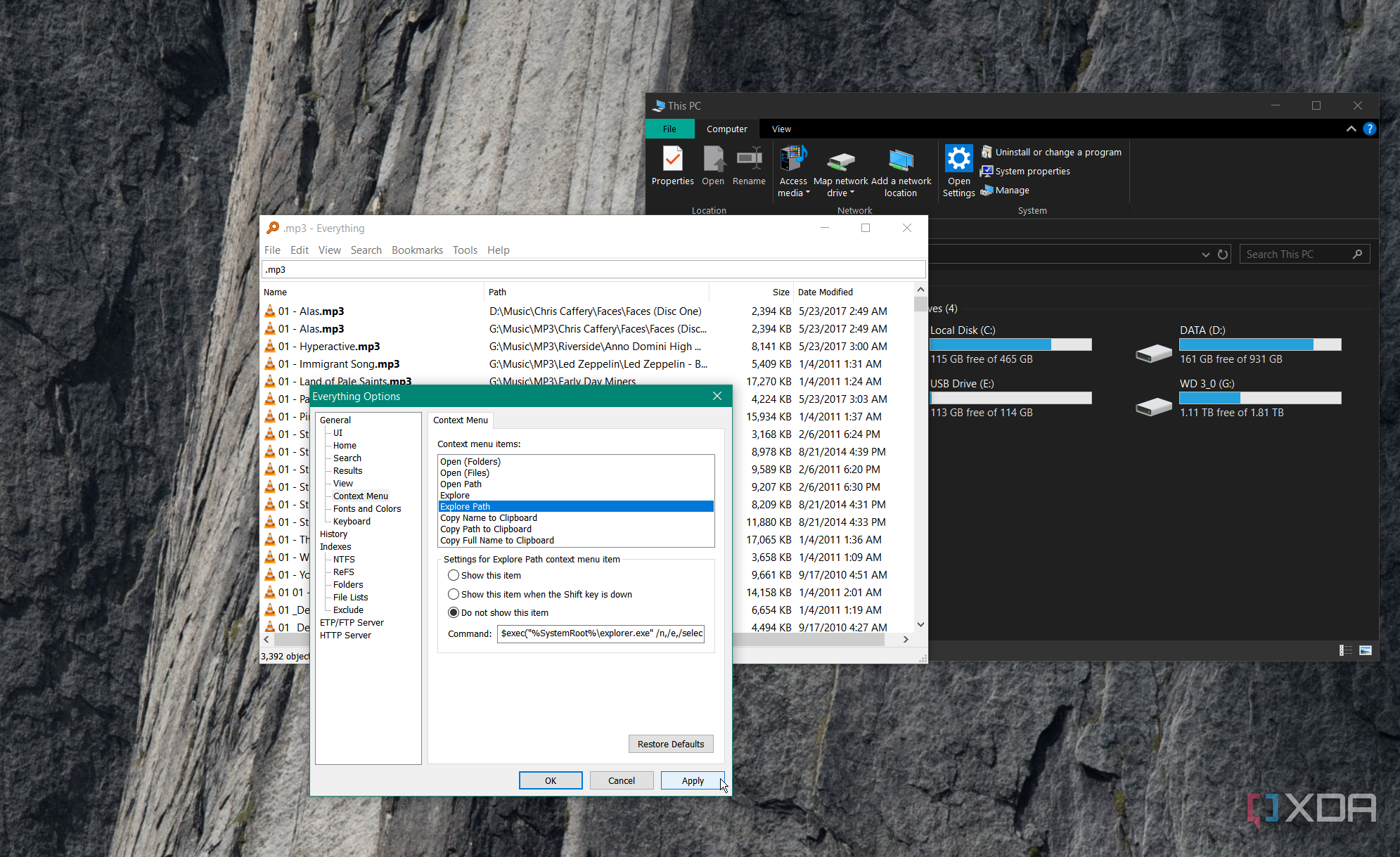Click the Command text field
Image resolution: width=1400 pixels, height=857 pixels.
601,634
